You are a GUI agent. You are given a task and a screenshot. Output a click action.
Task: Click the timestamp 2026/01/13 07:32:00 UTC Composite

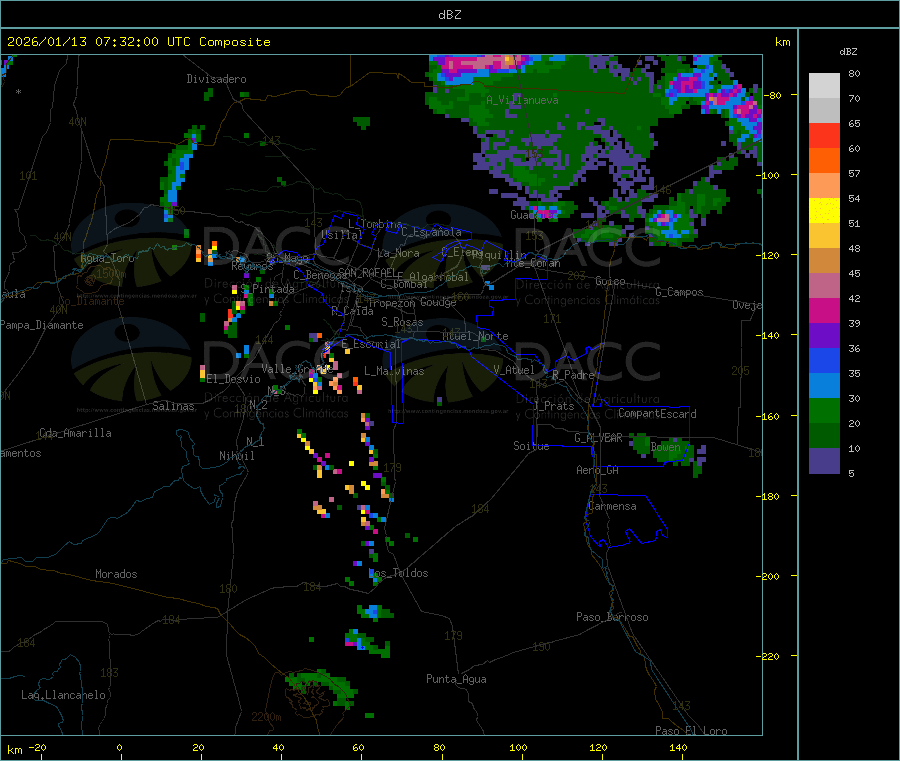coord(139,42)
